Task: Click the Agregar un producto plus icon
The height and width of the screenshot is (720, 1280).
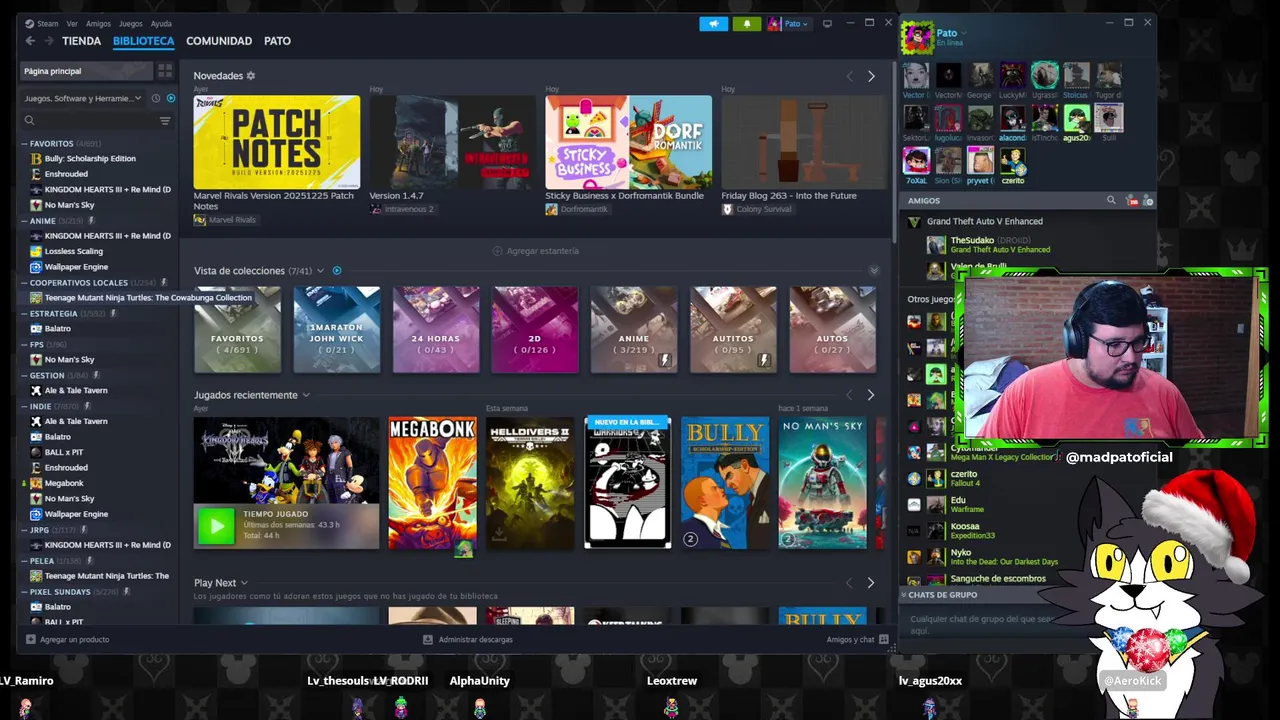Action: click(x=30, y=639)
